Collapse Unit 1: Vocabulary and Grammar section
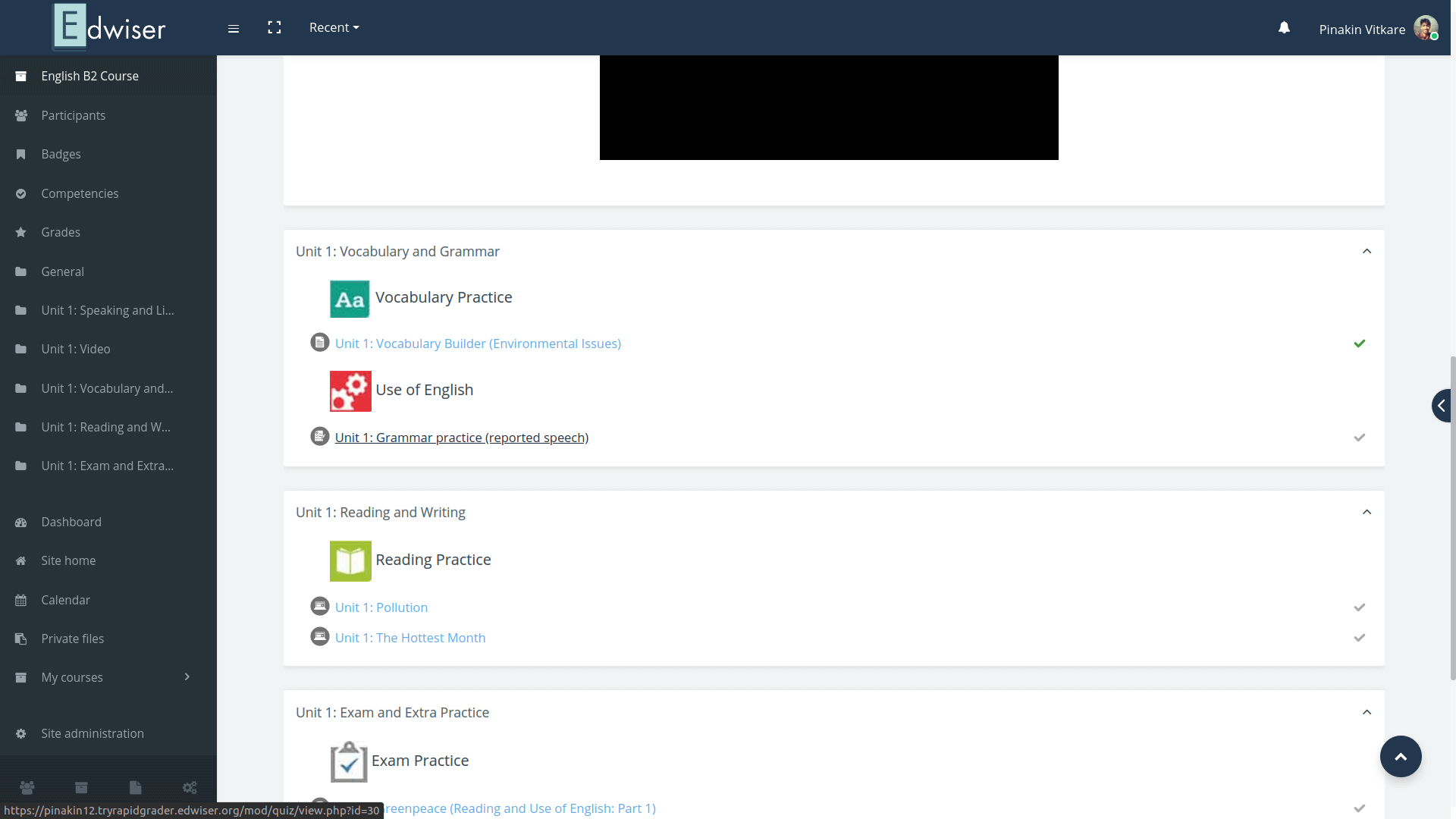1456x819 pixels. tap(1367, 251)
